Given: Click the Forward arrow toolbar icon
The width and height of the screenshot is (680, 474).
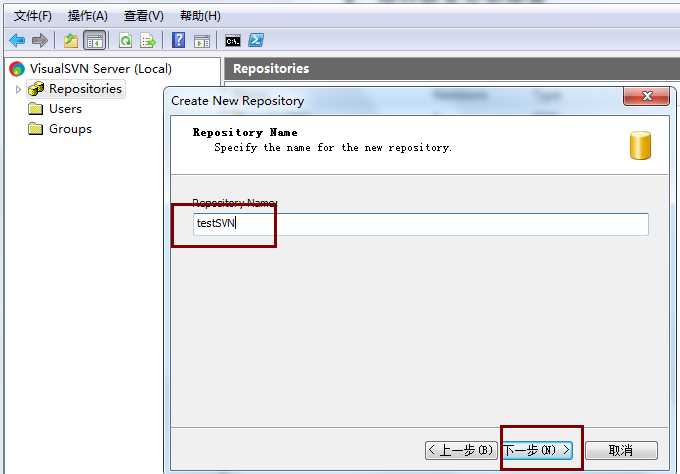Looking at the screenshot, I should click(x=40, y=41).
